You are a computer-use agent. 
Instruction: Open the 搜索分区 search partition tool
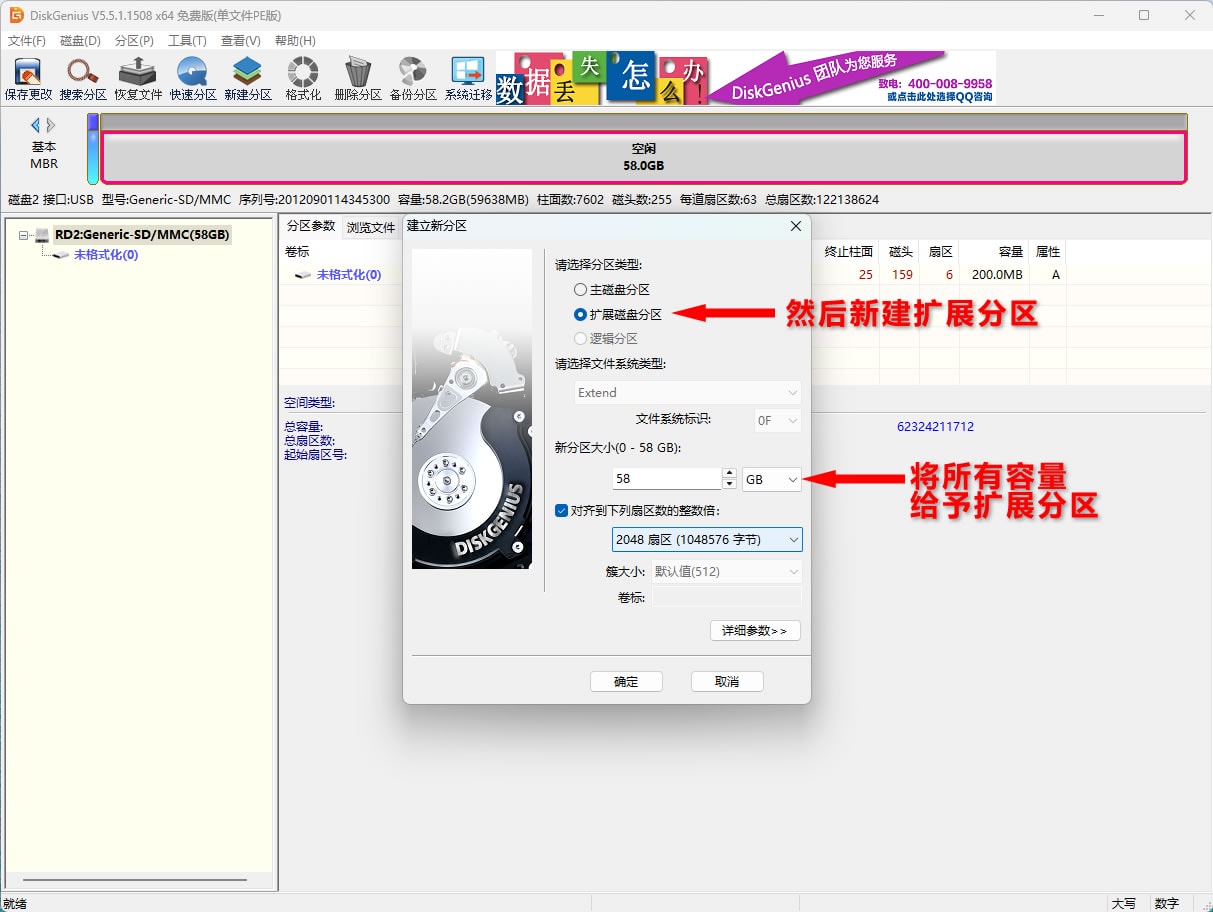(x=83, y=79)
